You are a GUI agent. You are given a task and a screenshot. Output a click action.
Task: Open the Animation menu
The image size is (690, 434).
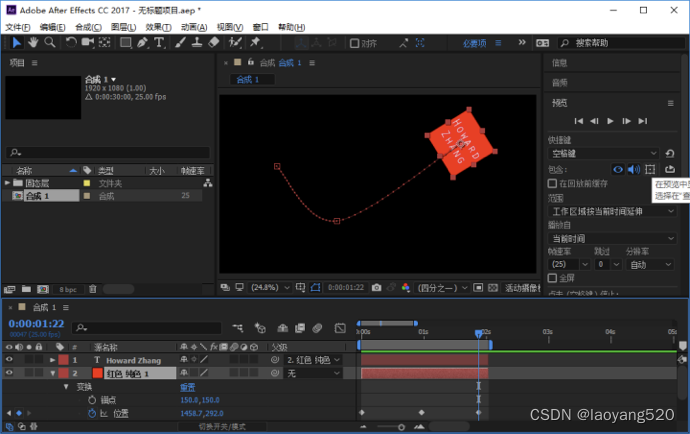pyautogui.click(x=194, y=27)
